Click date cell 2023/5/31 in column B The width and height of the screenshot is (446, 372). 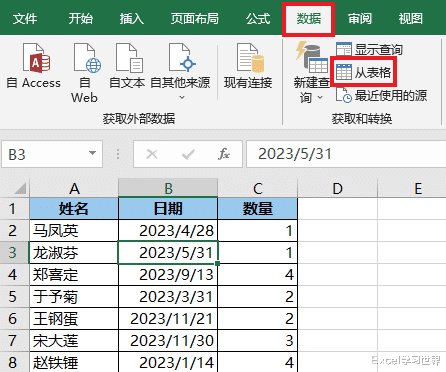tap(168, 253)
